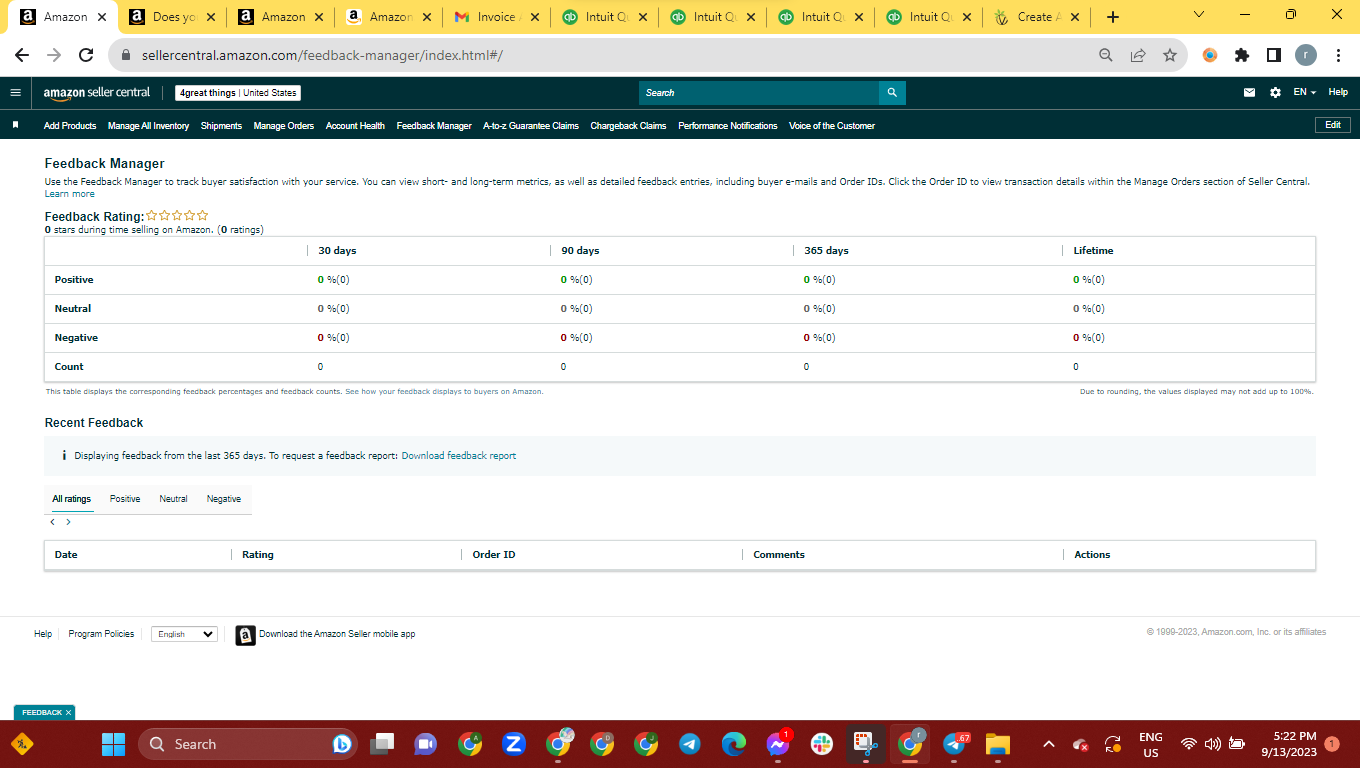Click the Edit button in nav bar
This screenshot has width=1360, height=768.
click(1333, 125)
